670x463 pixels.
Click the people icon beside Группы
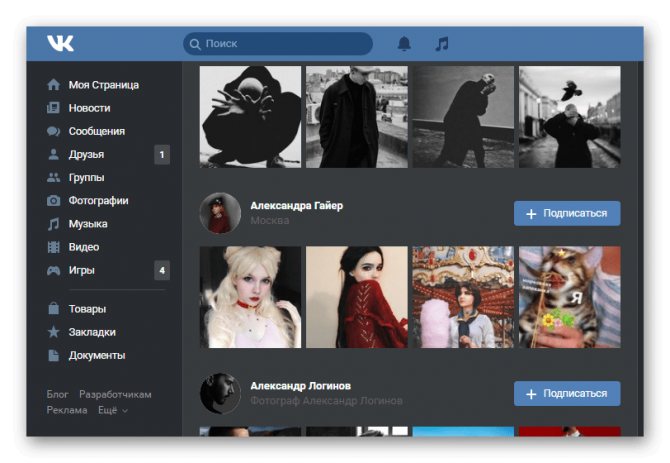(x=53, y=177)
